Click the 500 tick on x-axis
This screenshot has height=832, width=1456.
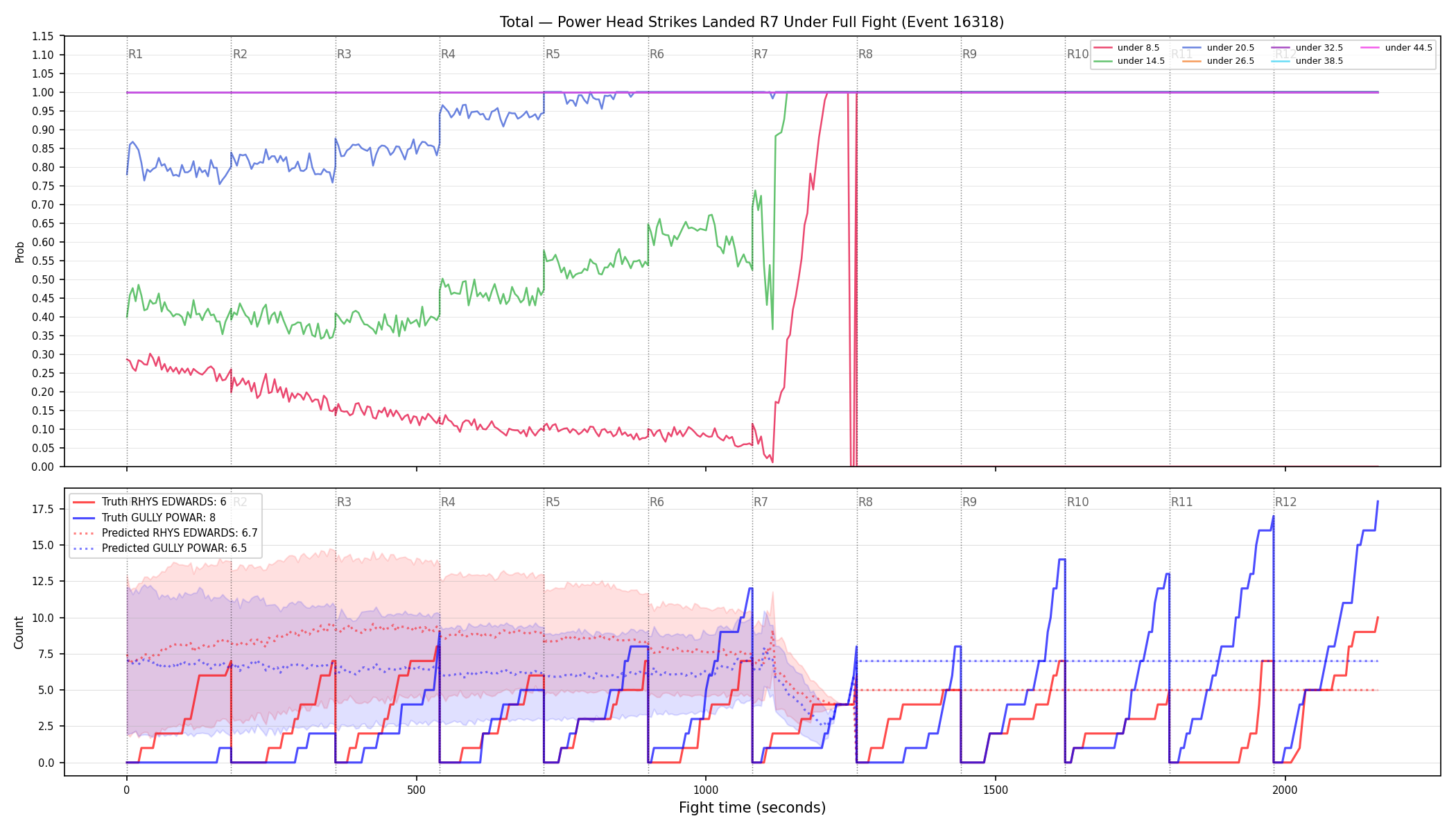click(416, 790)
